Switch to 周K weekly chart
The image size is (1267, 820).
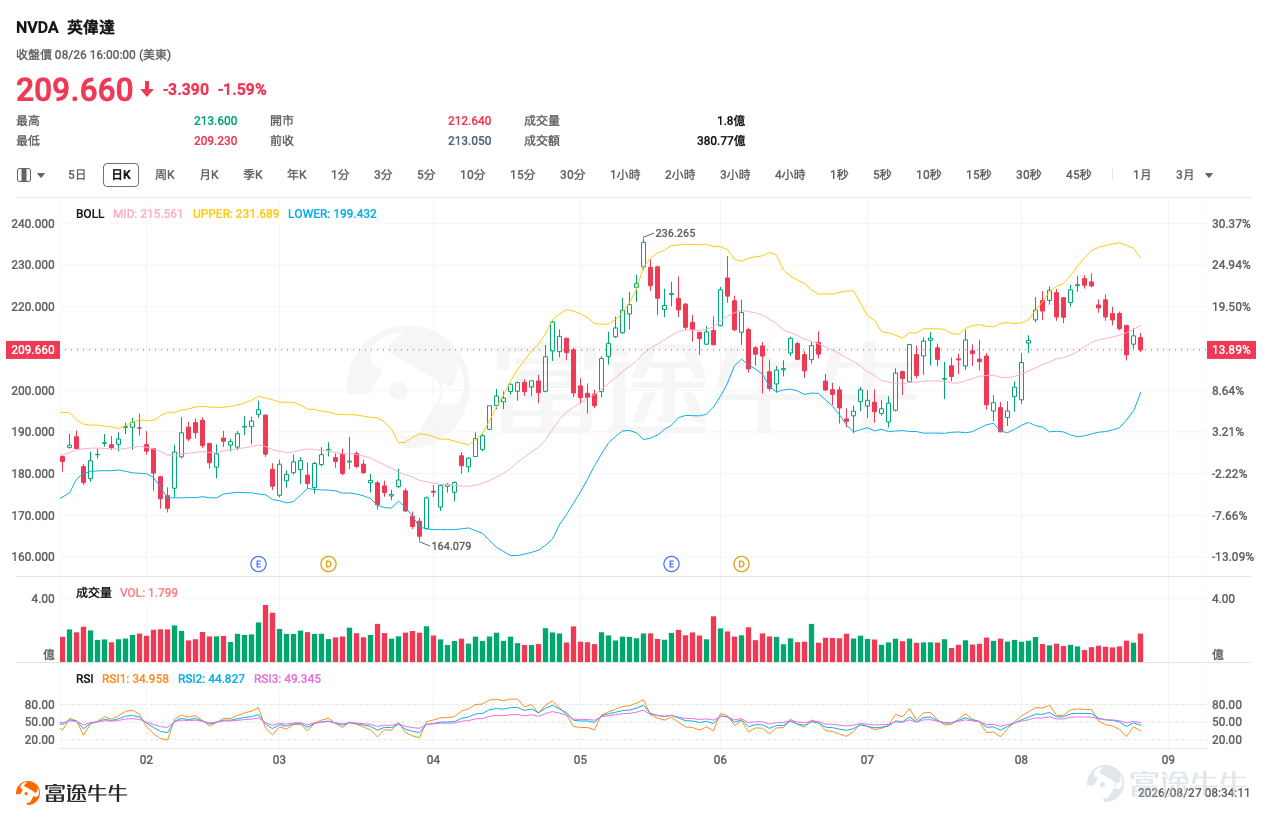[x=165, y=175]
